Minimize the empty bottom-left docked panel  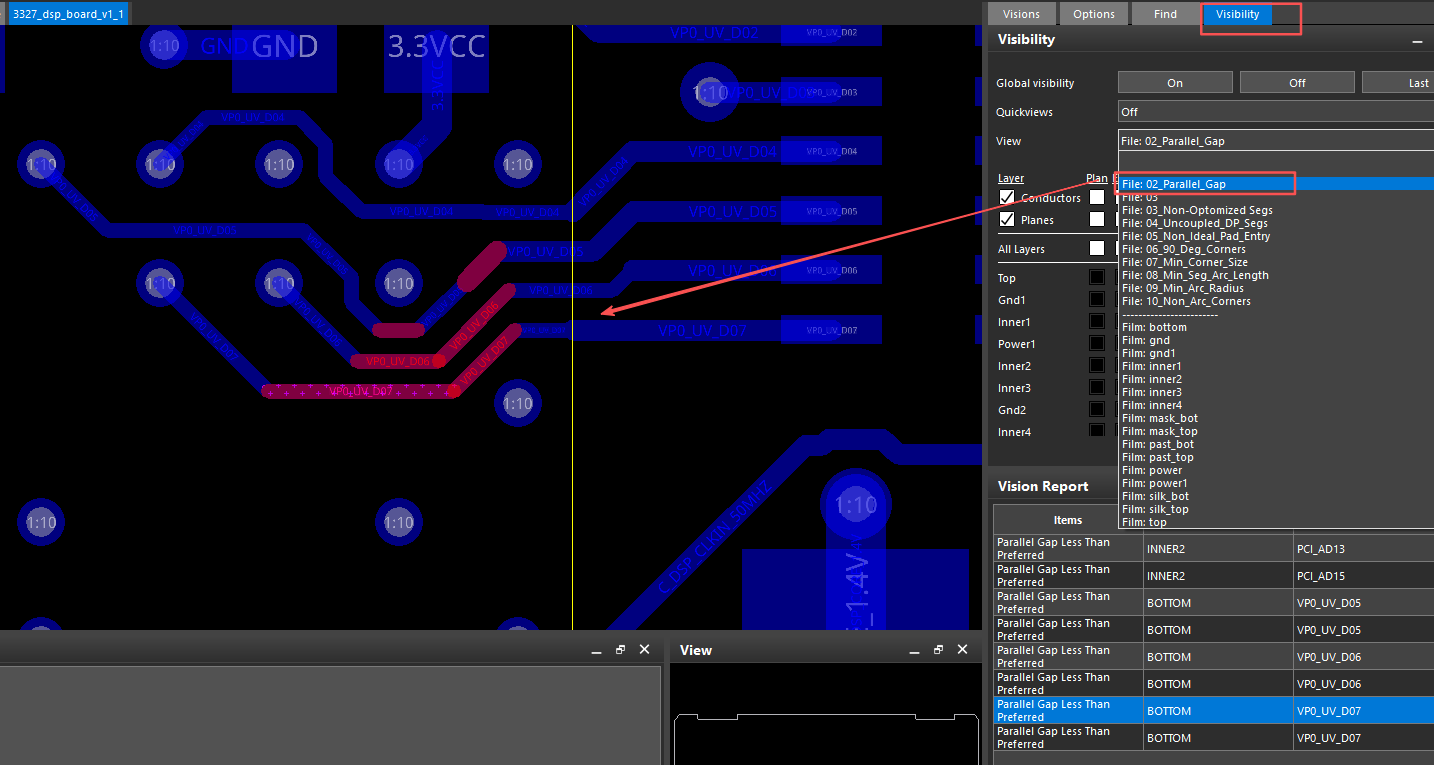[x=596, y=650]
